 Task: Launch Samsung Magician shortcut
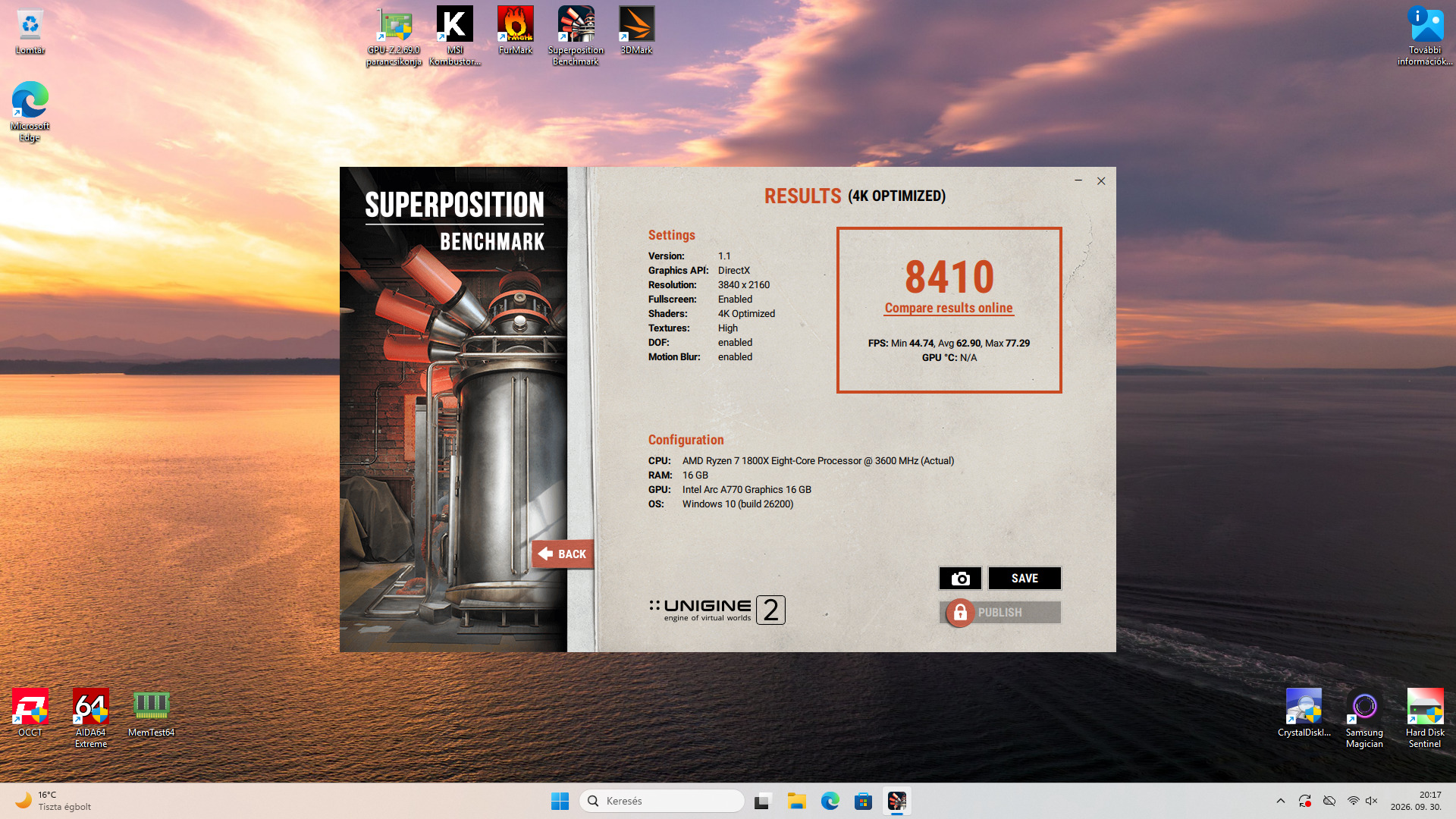1364,718
